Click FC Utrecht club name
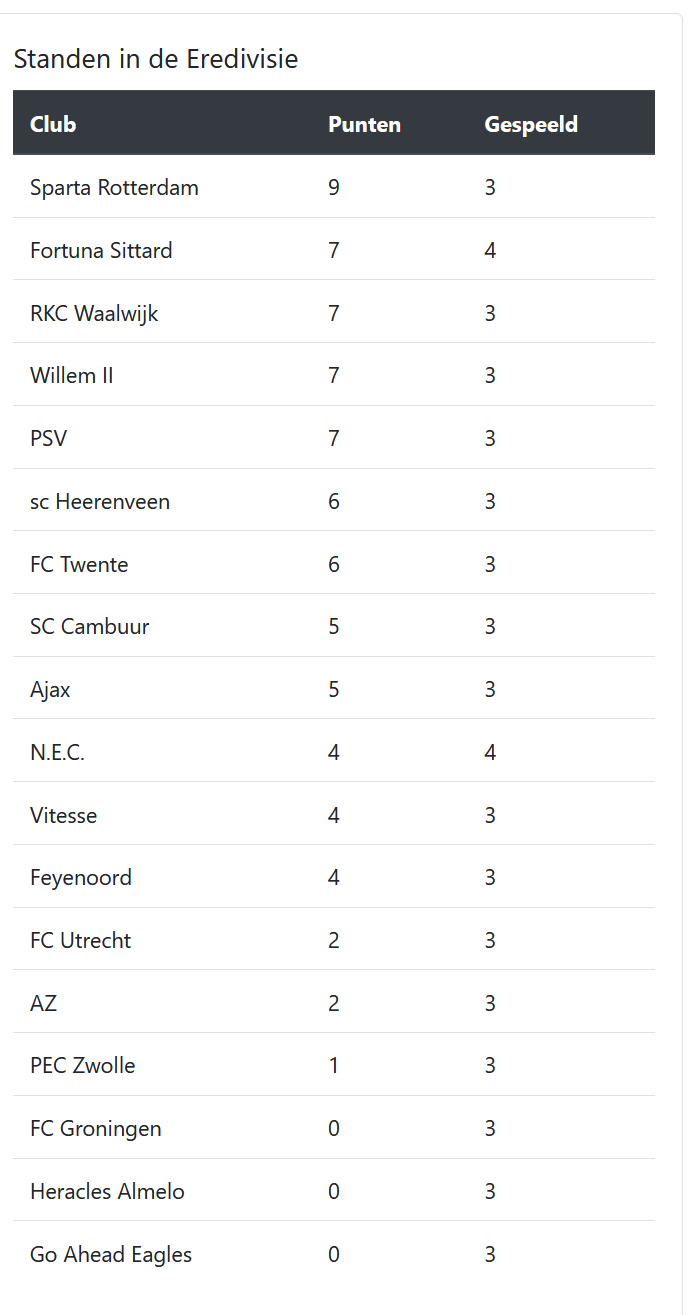Screen dimensions: 699x1315 coord(80,940)
